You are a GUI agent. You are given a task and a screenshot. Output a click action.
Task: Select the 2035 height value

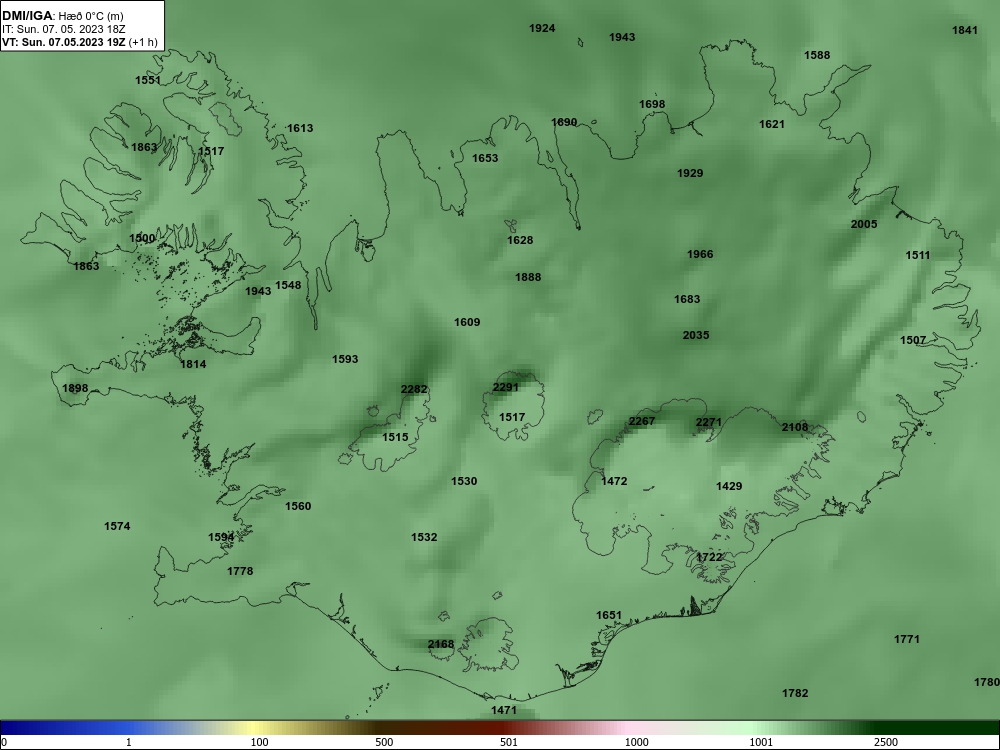tap(696, 335)
